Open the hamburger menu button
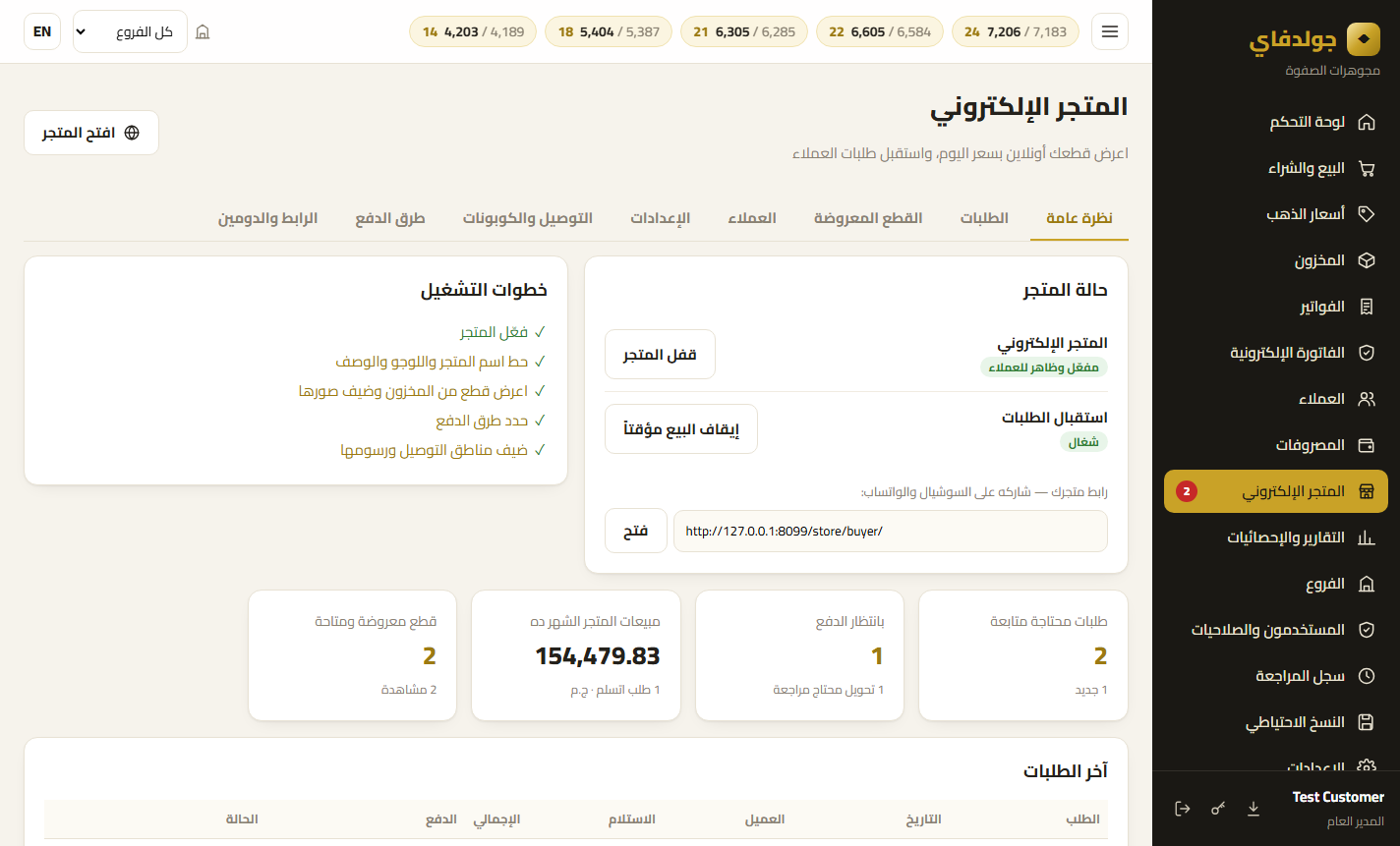Screen dimensions: 1400x846 click(1110, 31)
